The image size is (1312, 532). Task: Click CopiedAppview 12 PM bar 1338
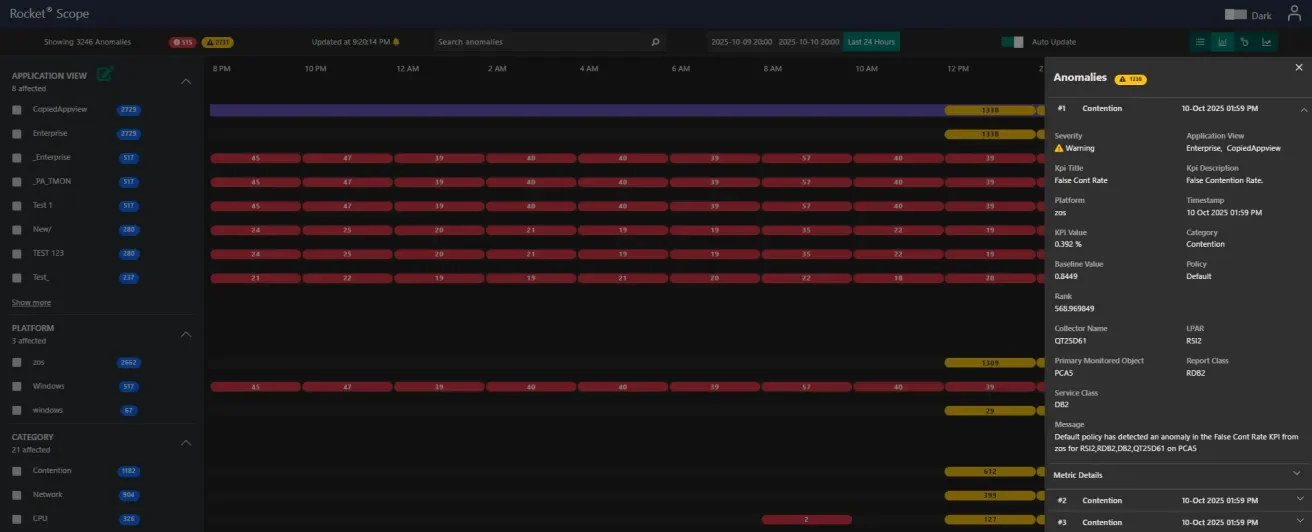coord(990,110)
